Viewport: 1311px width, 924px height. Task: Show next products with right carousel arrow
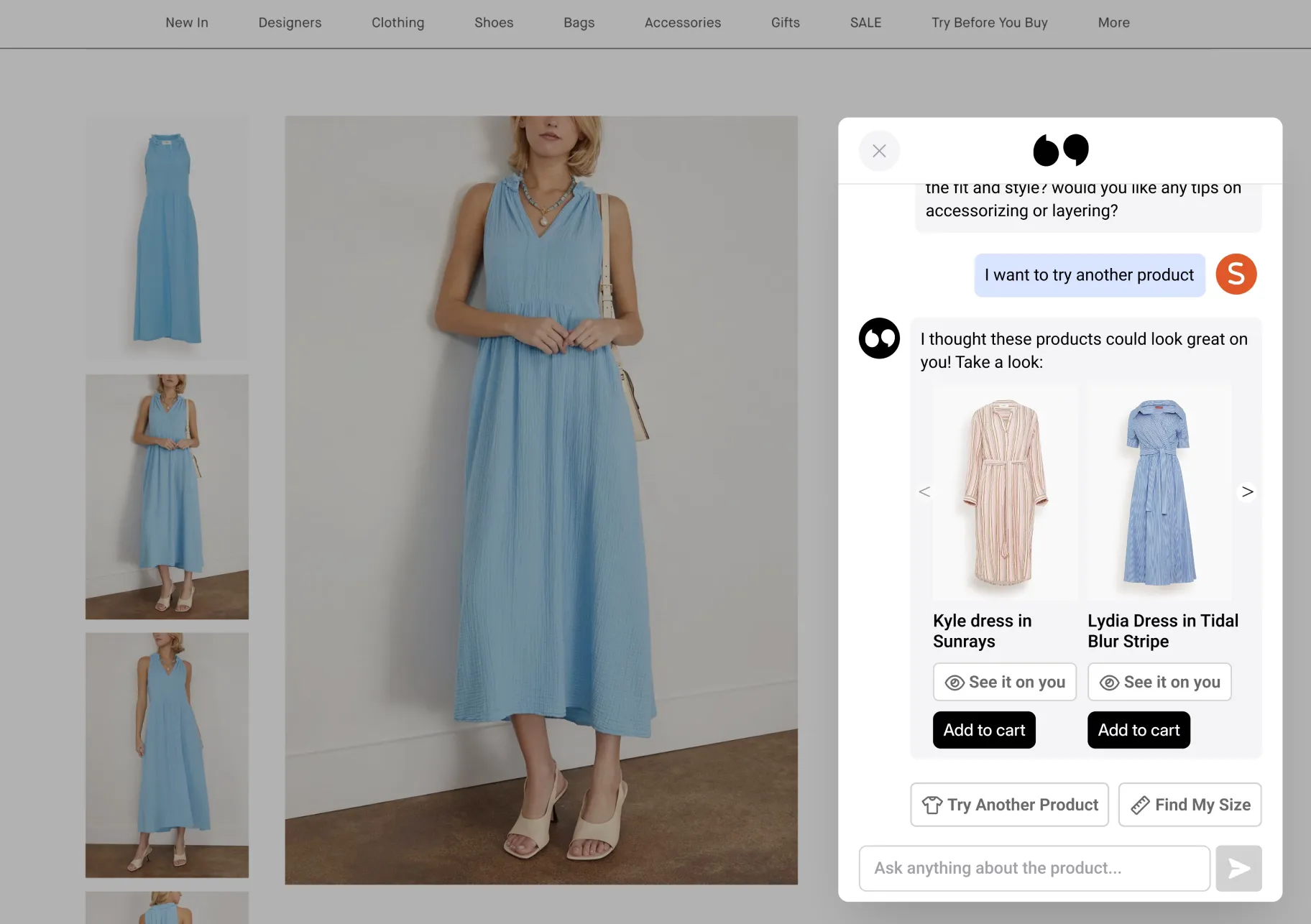click(1247, 491)
